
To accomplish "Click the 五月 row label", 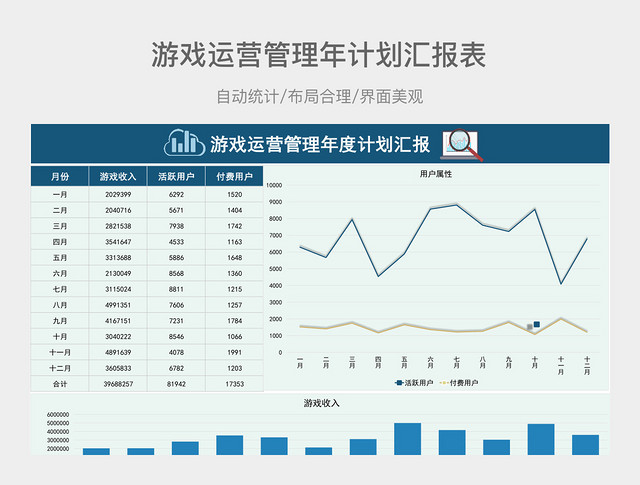I will point(60,258).
